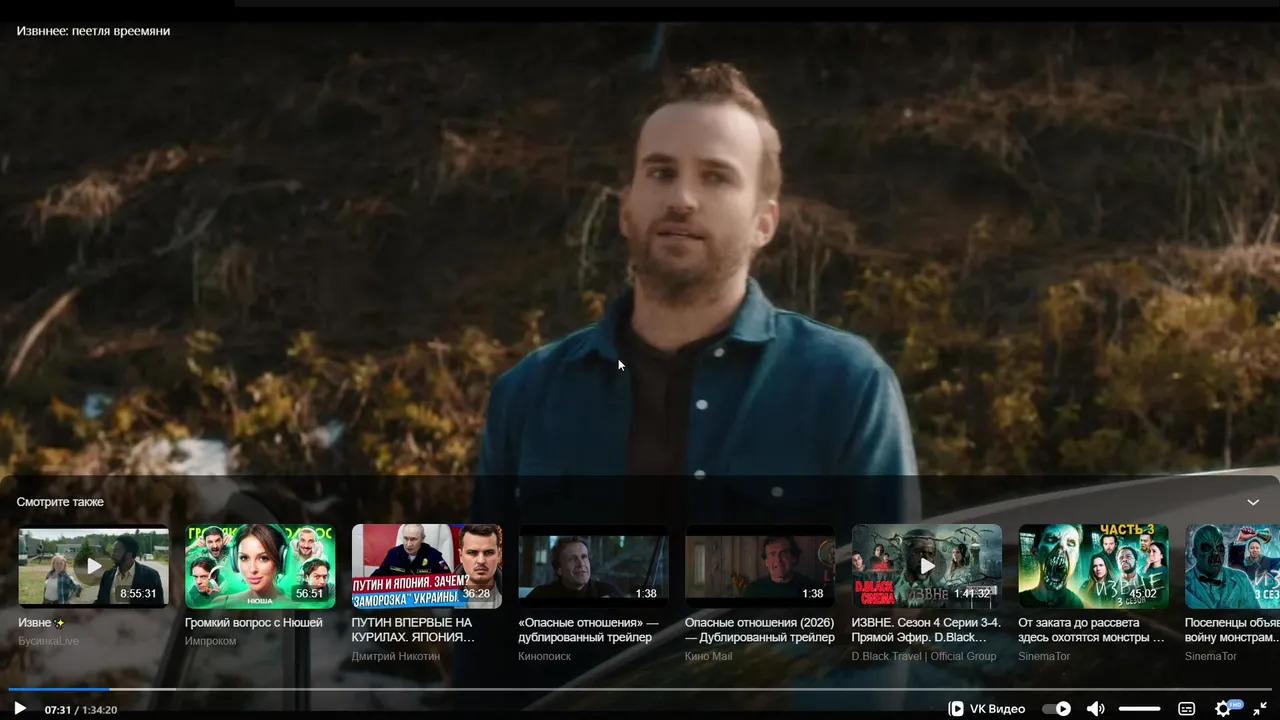Open the Поселенцы объявили войну thumbnail
The image size is (1280, 720).
pos(1232,567)
